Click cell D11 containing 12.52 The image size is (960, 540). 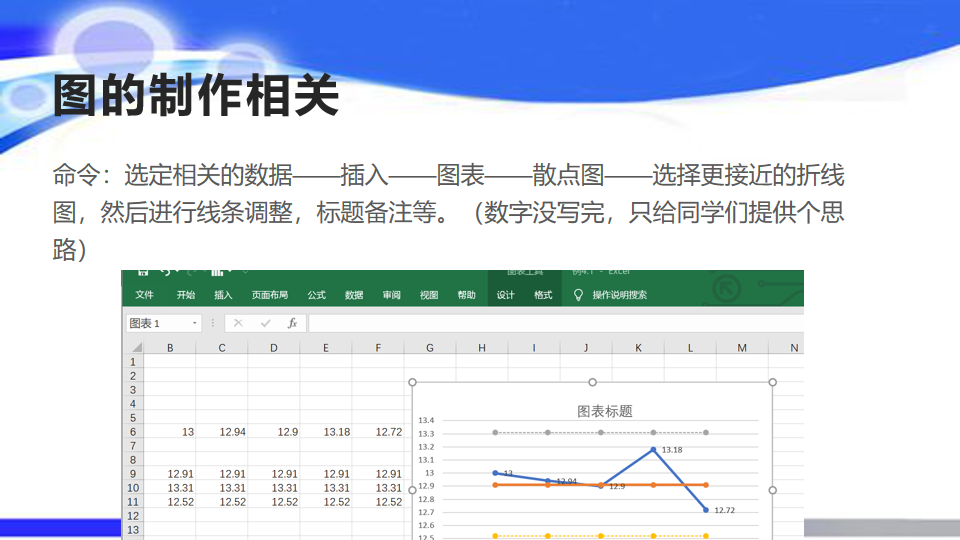point(274,502)
